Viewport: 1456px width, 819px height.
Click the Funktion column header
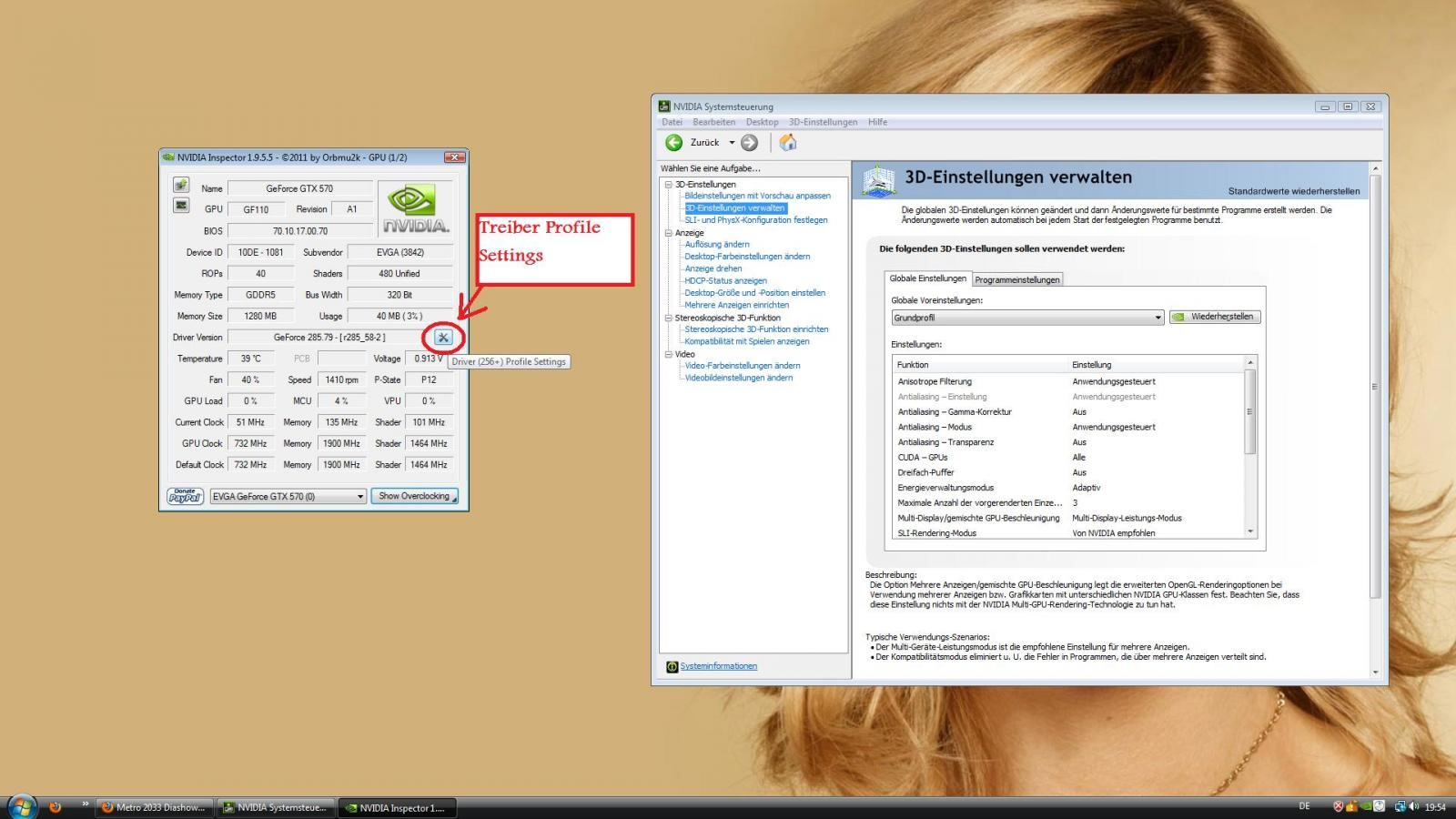click(x=979, y=364)
